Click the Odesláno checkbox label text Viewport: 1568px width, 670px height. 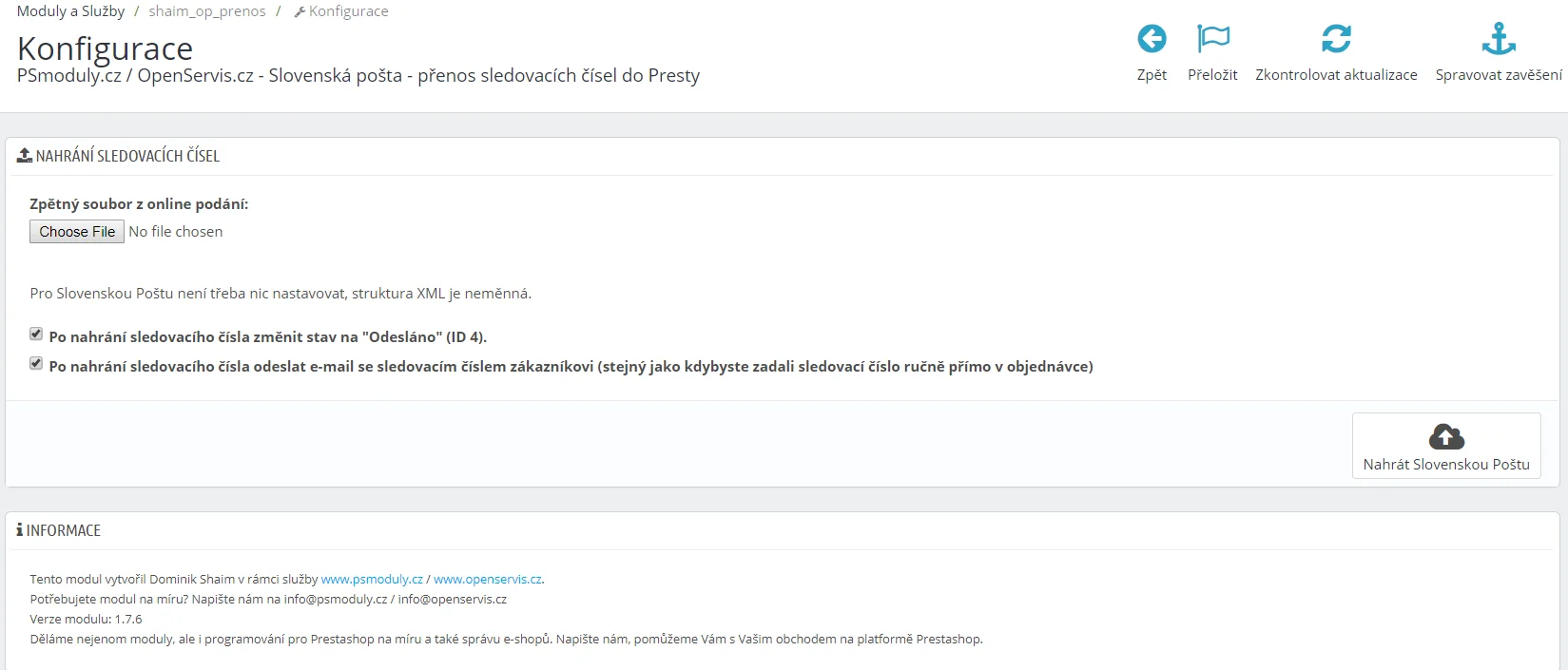(x=267, y=336)
